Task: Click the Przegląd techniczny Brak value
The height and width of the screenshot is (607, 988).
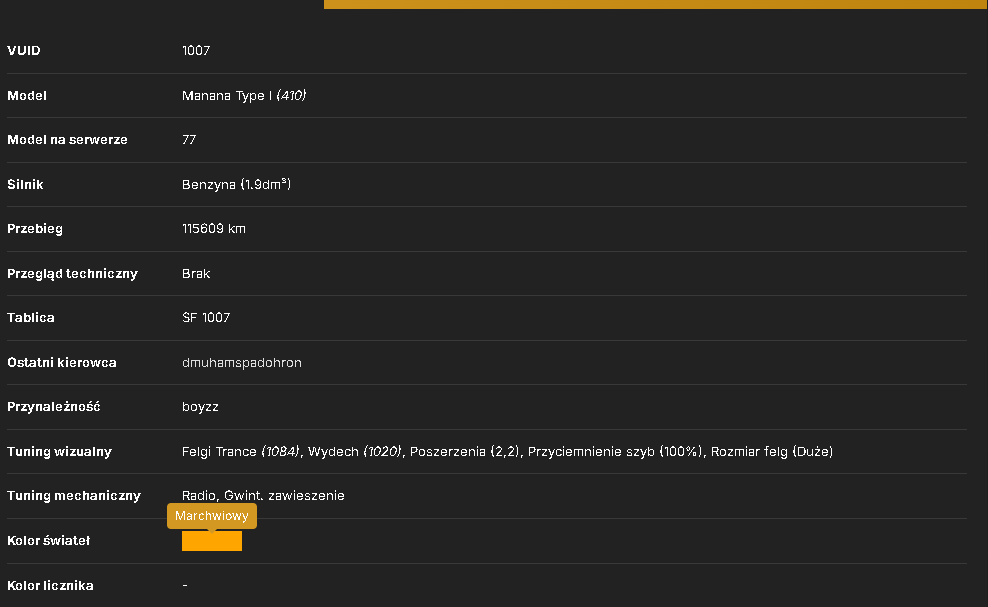Action: [196, 274]
